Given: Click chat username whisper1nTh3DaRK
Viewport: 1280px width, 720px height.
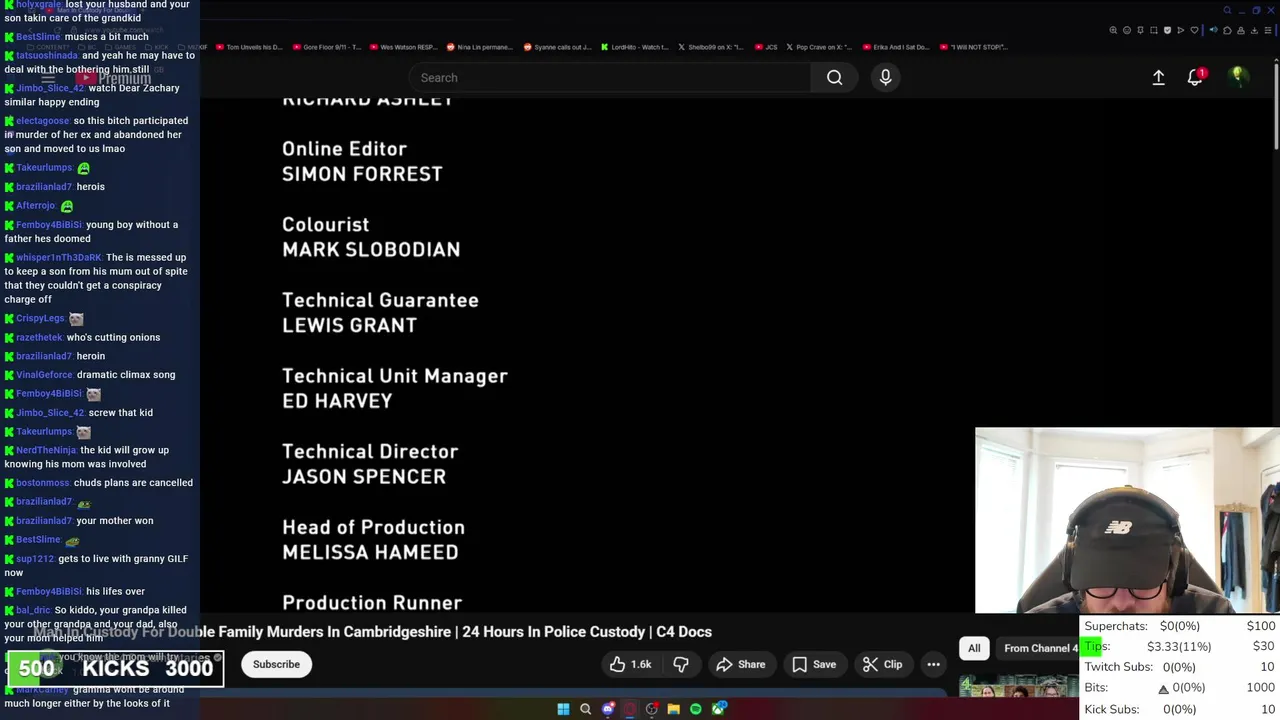Looking at the screenshot, I should click(x=59, y=258).
